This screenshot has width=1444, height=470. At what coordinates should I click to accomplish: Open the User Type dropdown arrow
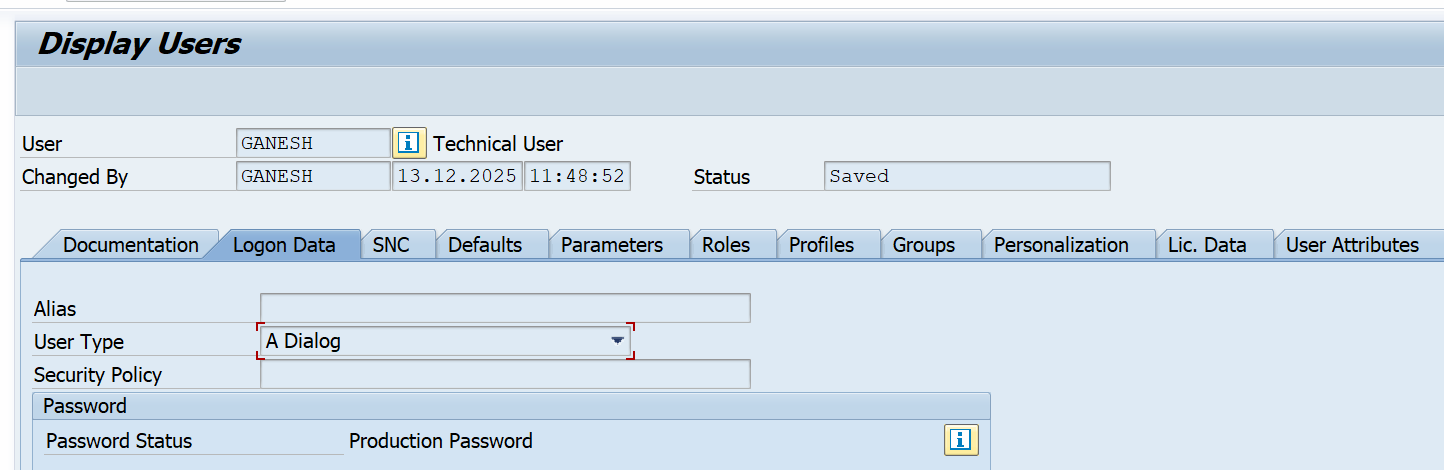tap(617, 341)
